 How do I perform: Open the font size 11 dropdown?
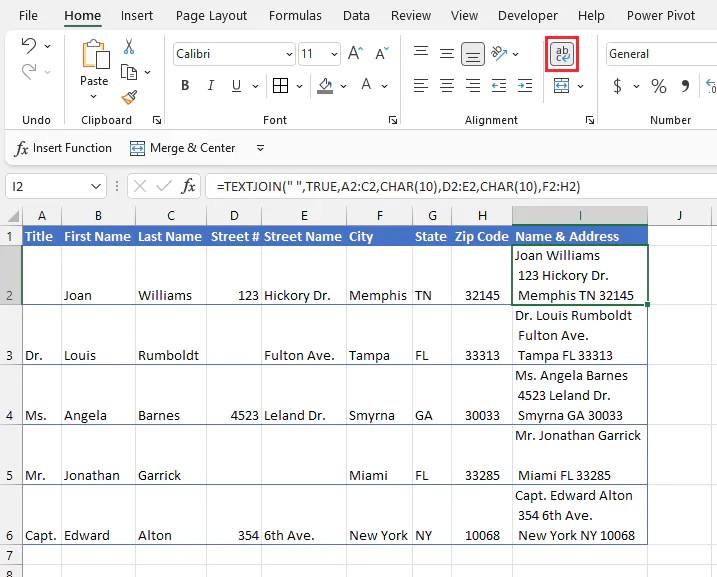click(334, 54)
